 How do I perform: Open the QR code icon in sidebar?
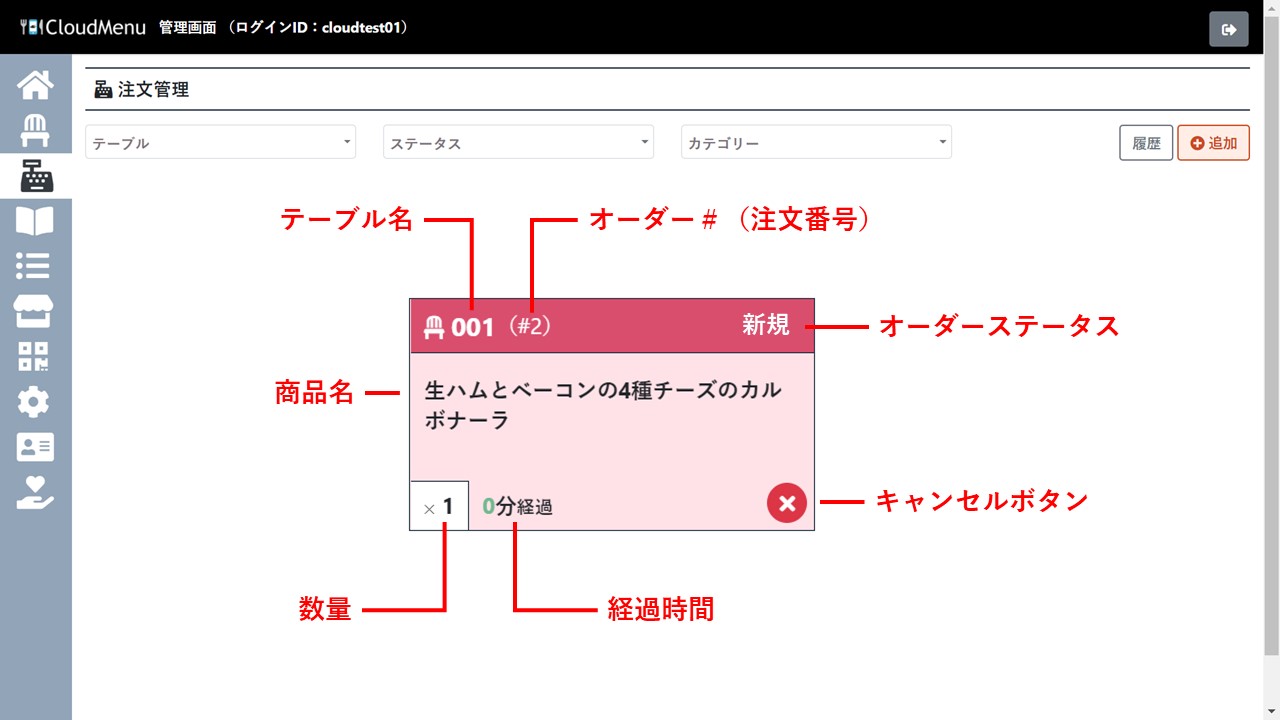35,357
